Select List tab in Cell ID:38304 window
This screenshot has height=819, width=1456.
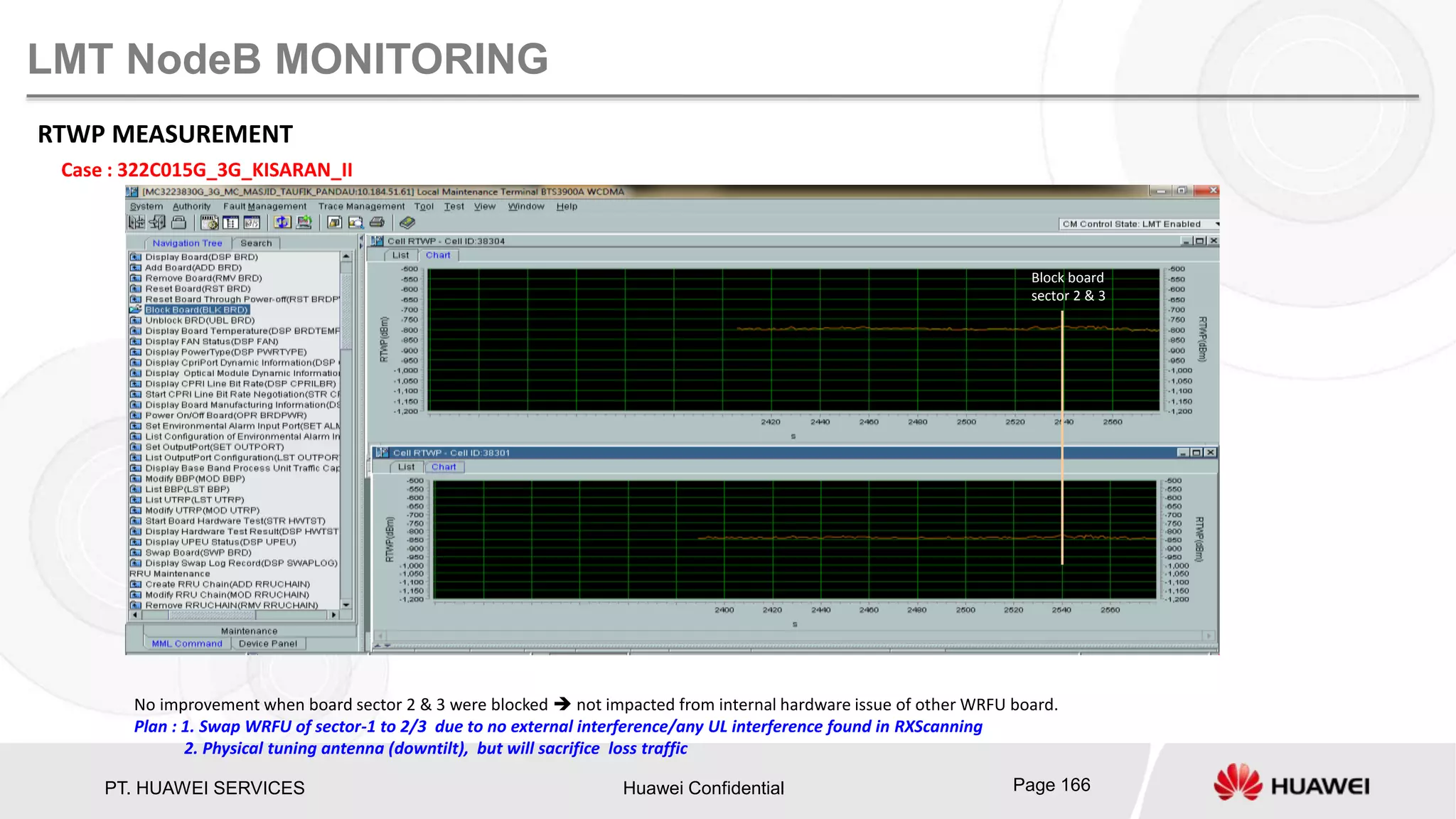[x=401, y=255]
